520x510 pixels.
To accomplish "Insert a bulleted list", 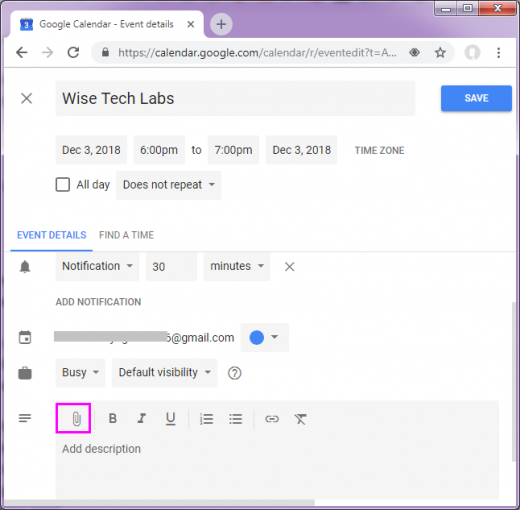I will click(236, 419).
